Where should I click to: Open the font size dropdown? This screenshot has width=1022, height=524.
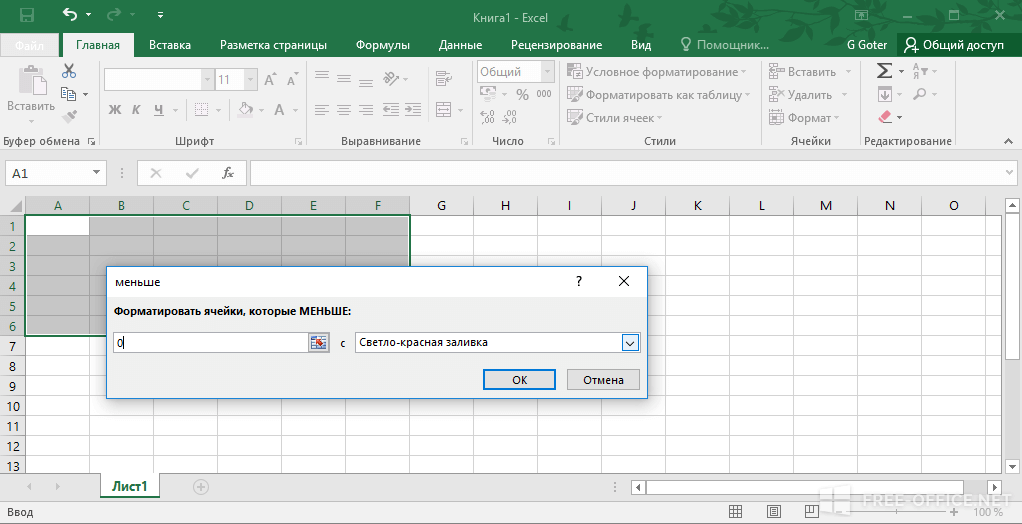250,80
